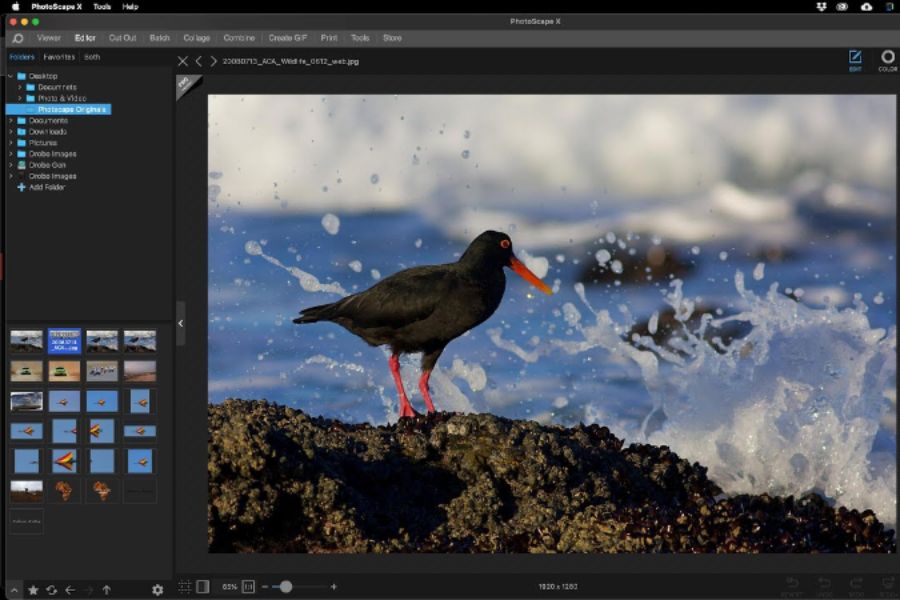This screenshot has height=600, width=900.
Task: Toggle the compare split-view icon
Action: pos(203,587)
